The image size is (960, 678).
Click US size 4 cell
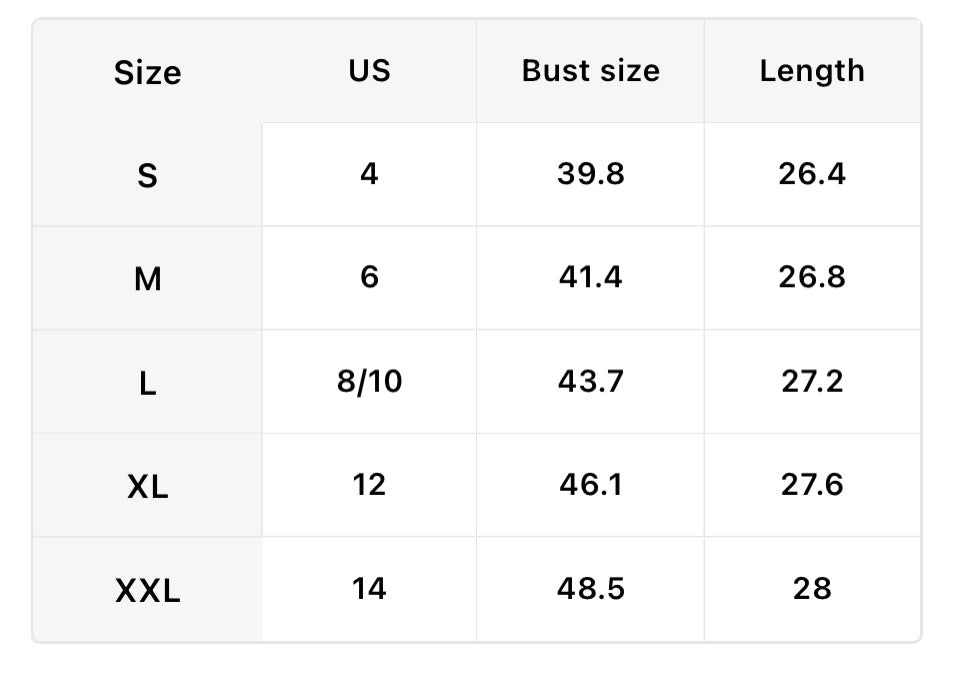coord(369,174)
